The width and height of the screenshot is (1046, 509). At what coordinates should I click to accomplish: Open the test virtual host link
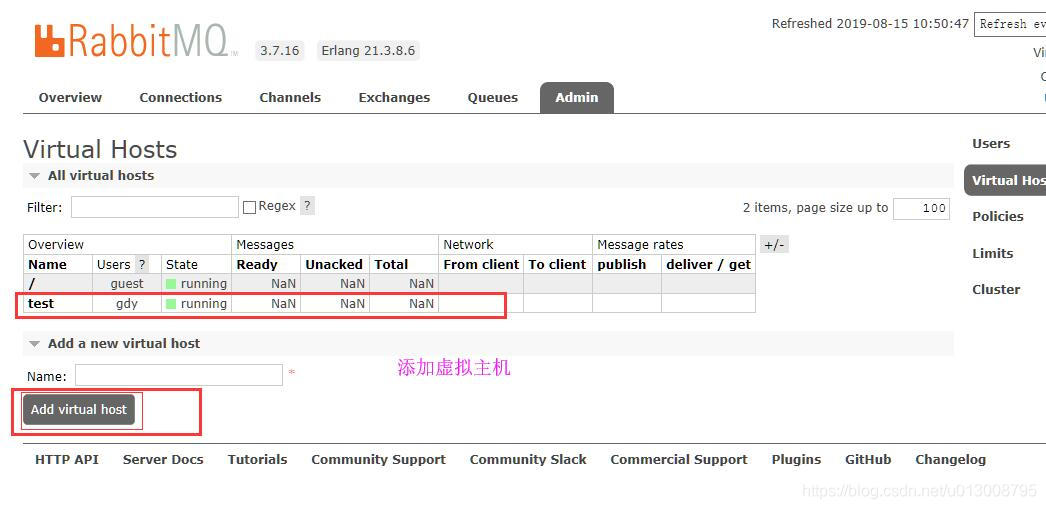pyautogui.click(x=41, y=304)
